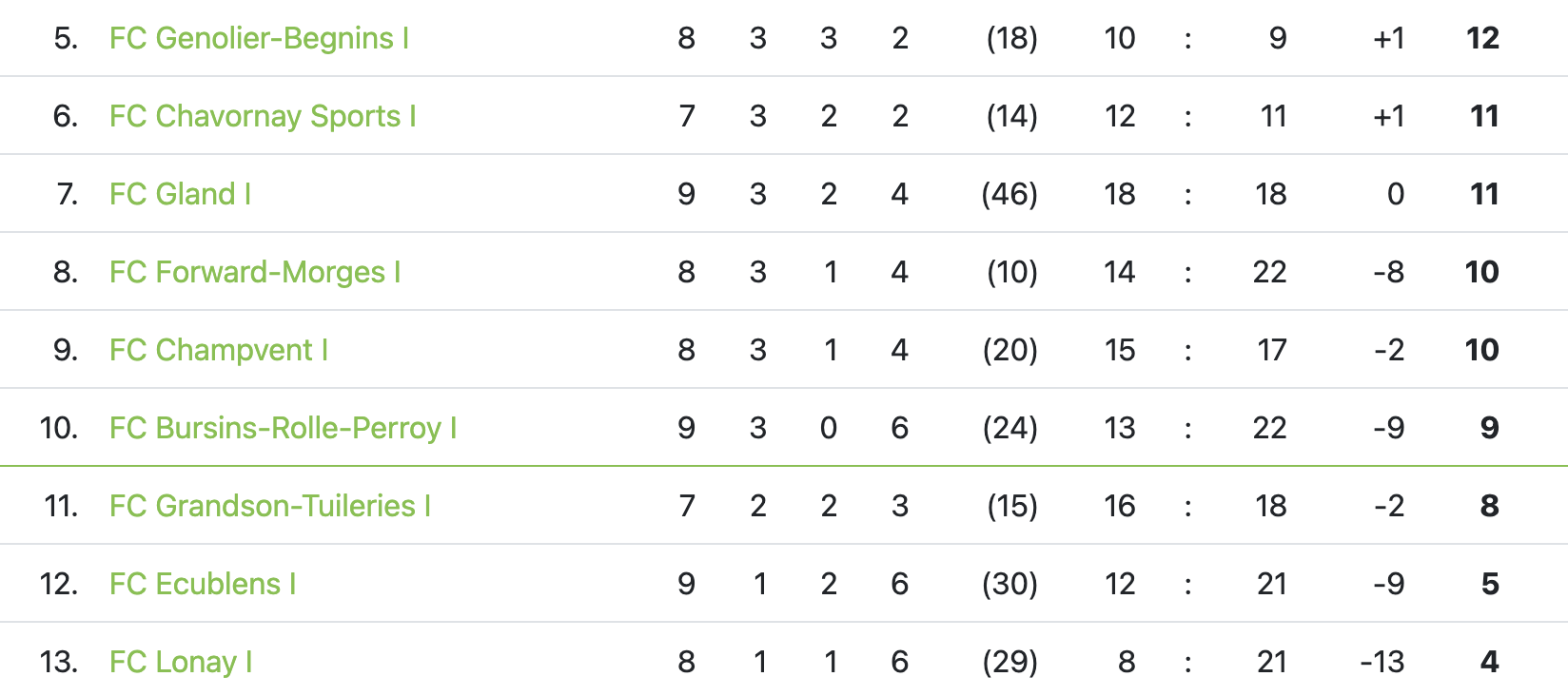
Task: Open FC Bursins-Rolle-Perroy I team page
Action: 284,428
